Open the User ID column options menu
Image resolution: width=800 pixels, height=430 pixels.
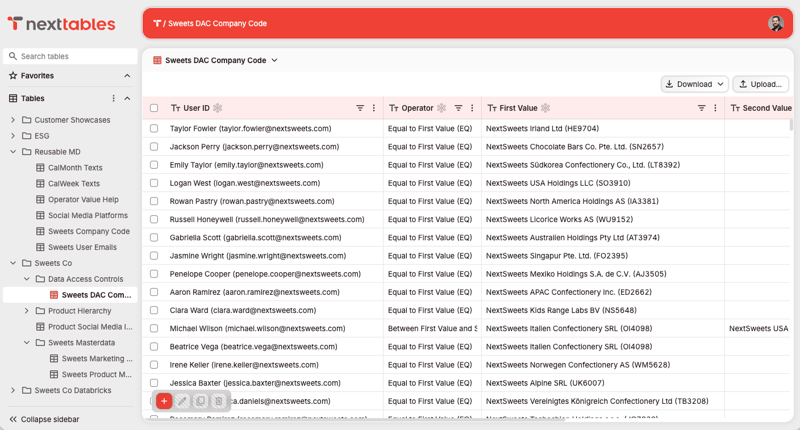[x=374, y=108]
